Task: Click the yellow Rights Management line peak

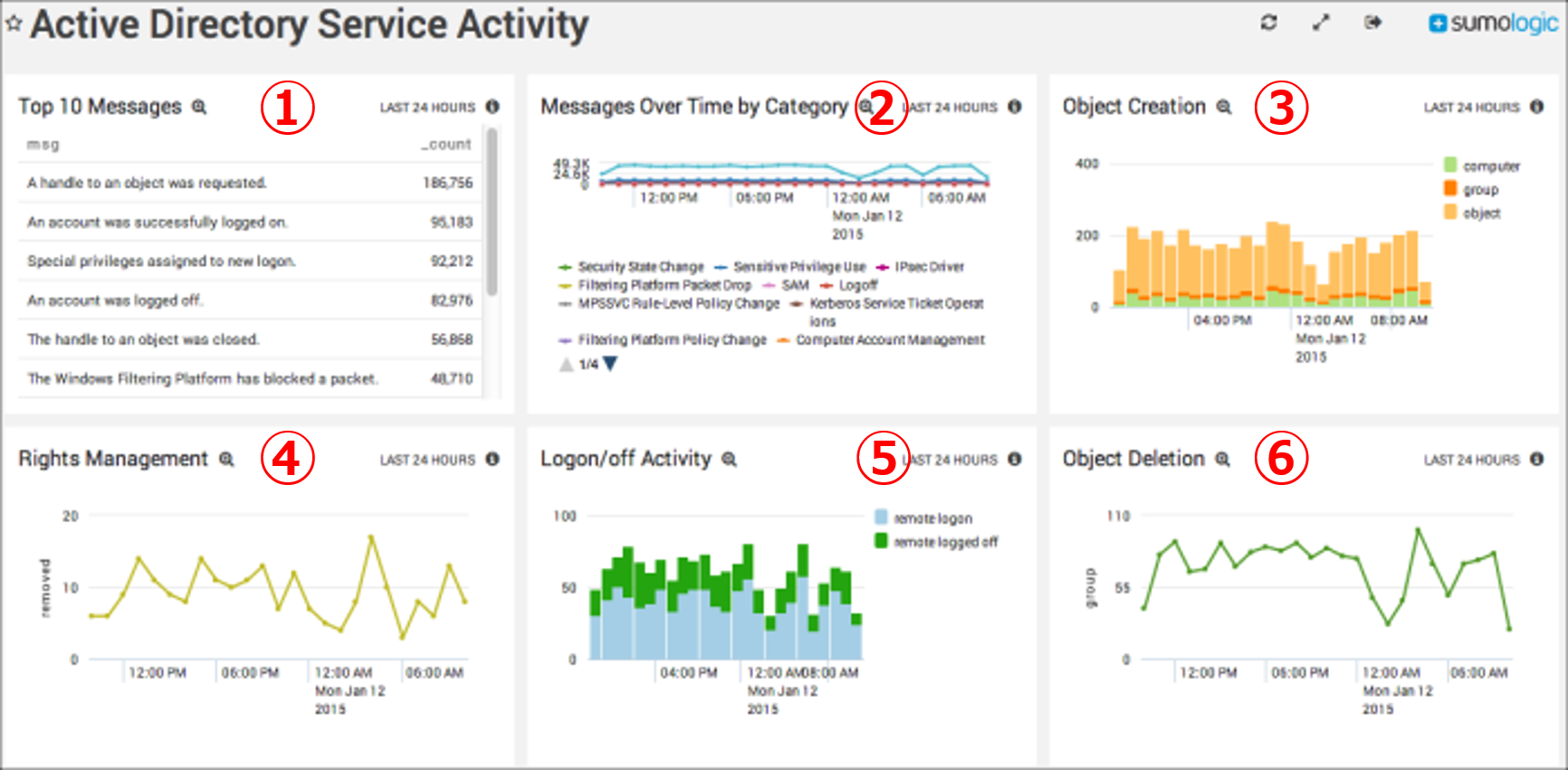Action: pos(370,537)
